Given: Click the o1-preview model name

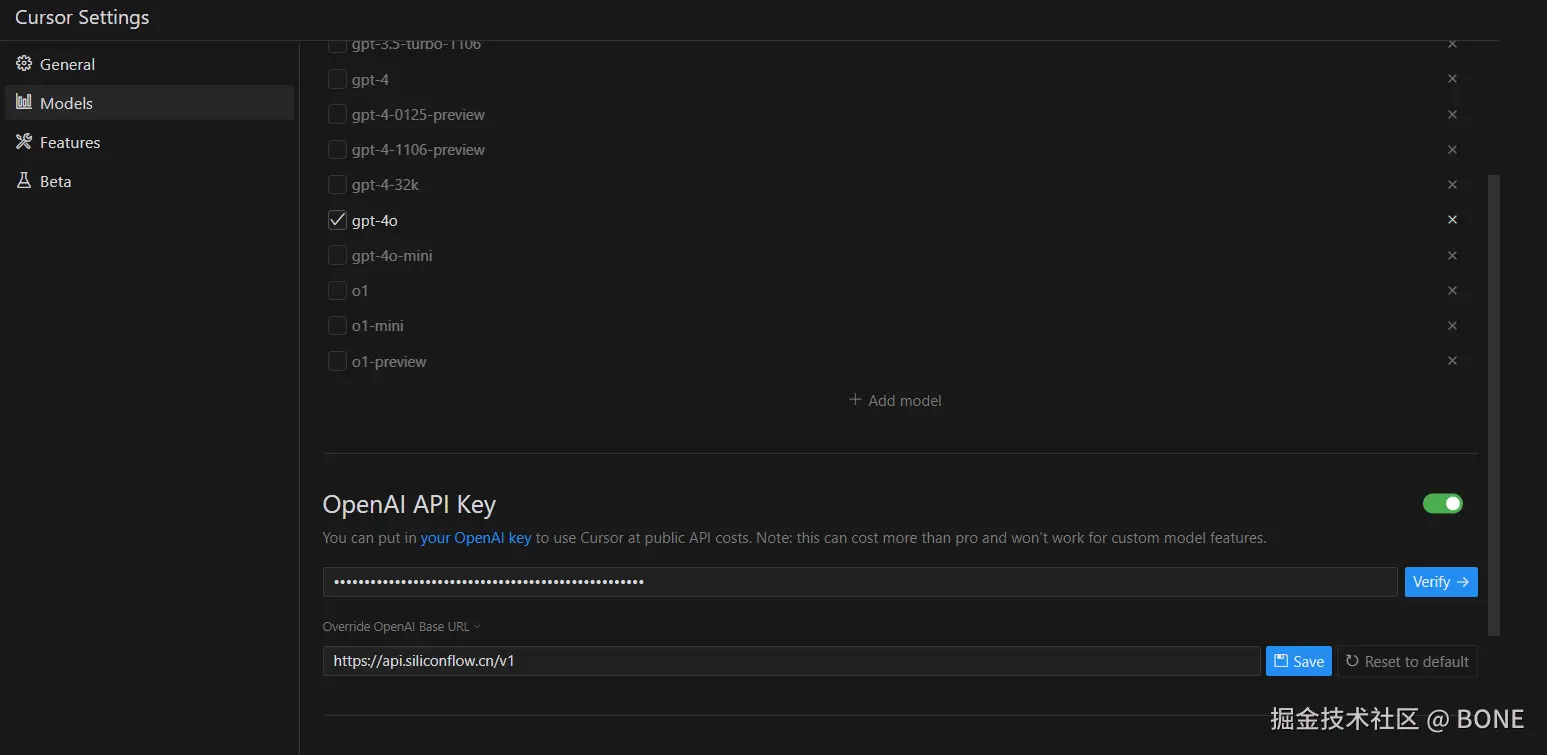Looking at the screenshot, I should (389, 361).
